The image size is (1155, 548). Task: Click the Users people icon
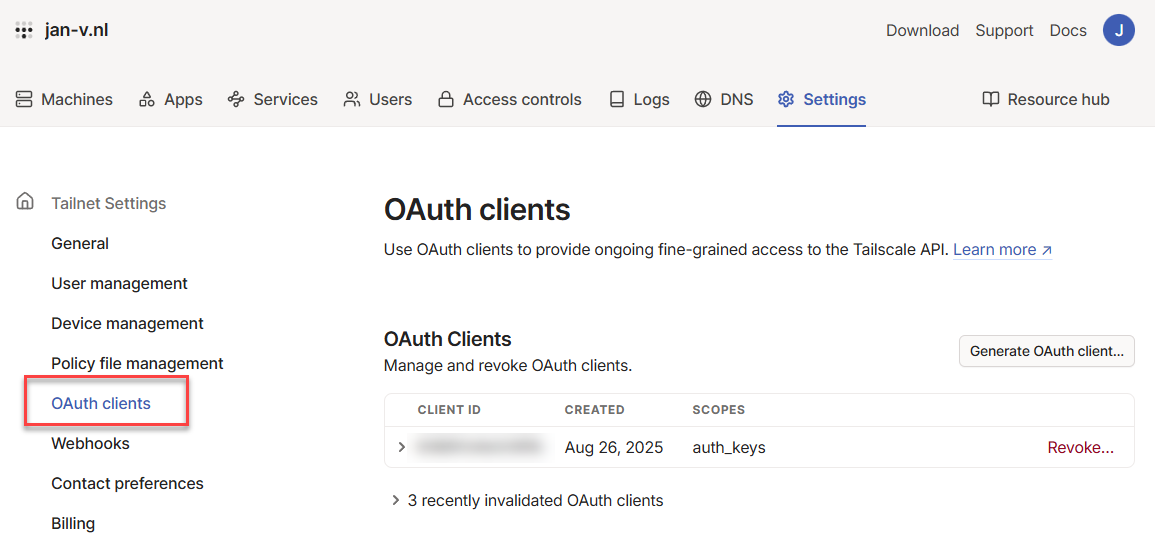tap(351, 99)
